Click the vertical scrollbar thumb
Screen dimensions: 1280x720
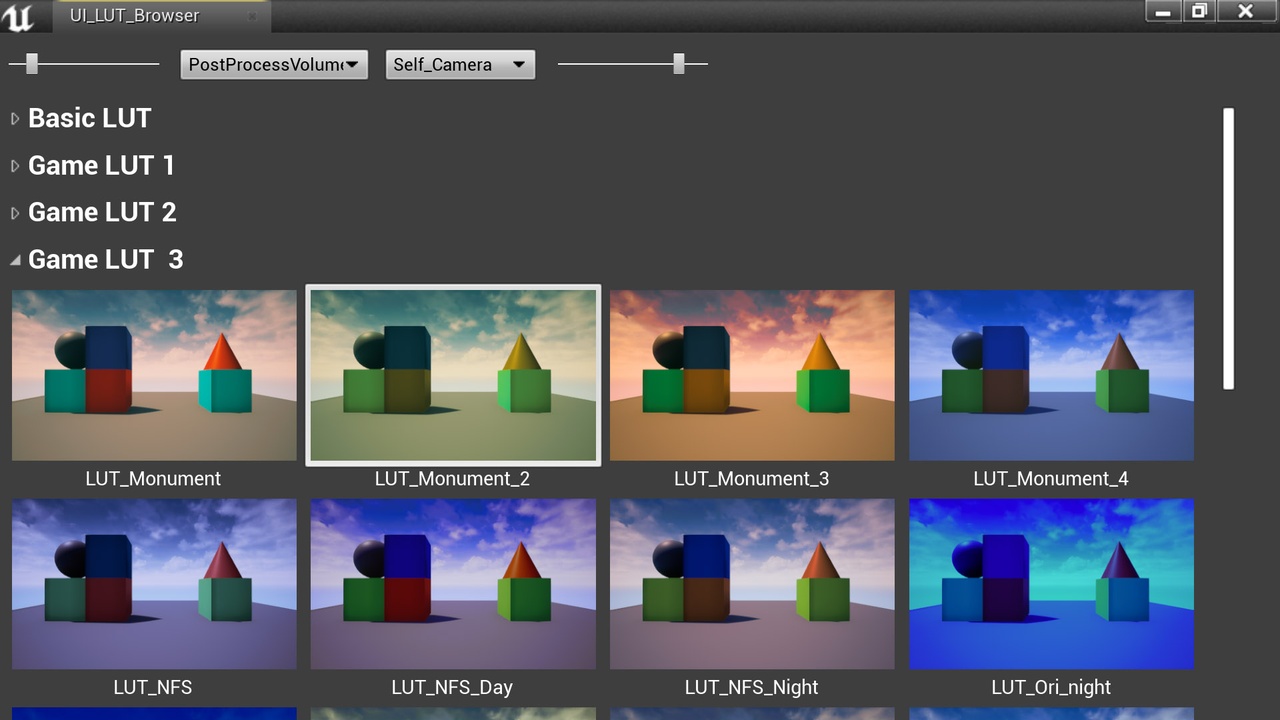point(1228,249)
